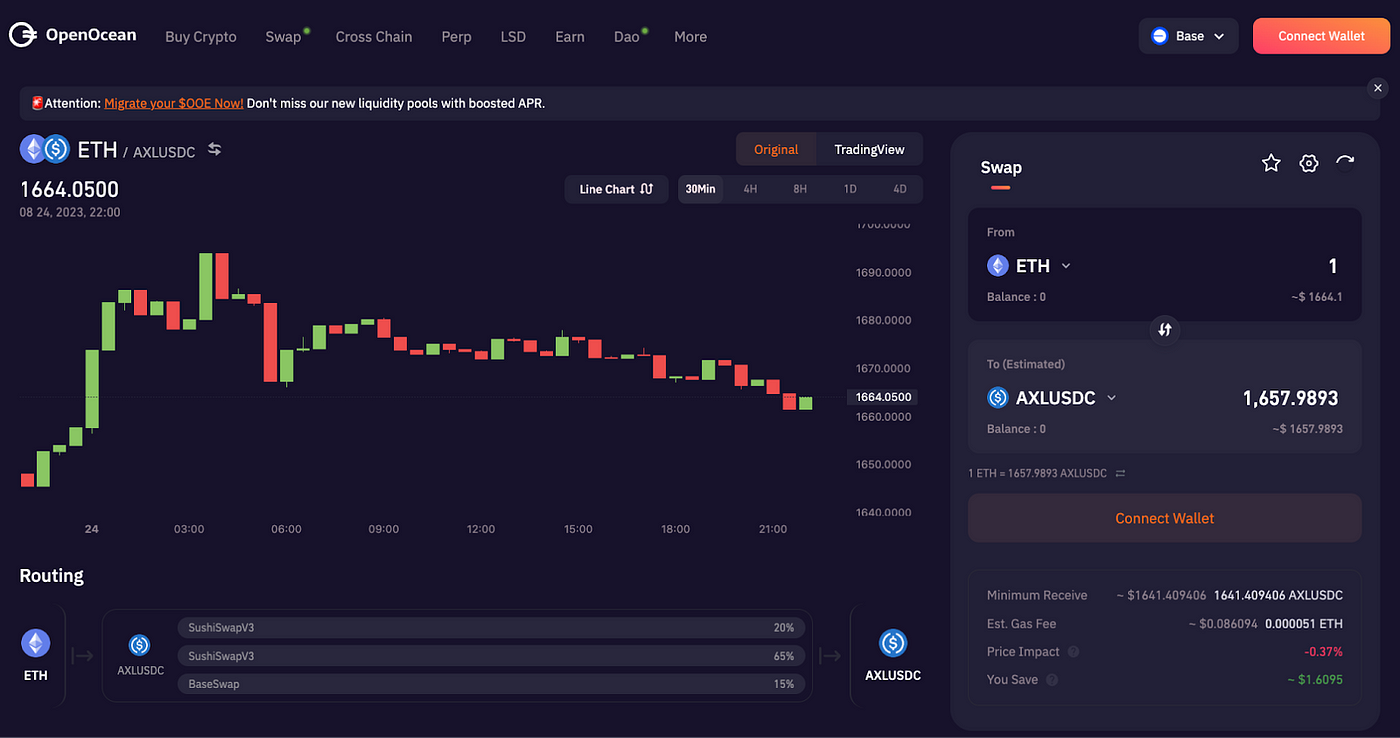Click the Routing heading

coord(52,576)
